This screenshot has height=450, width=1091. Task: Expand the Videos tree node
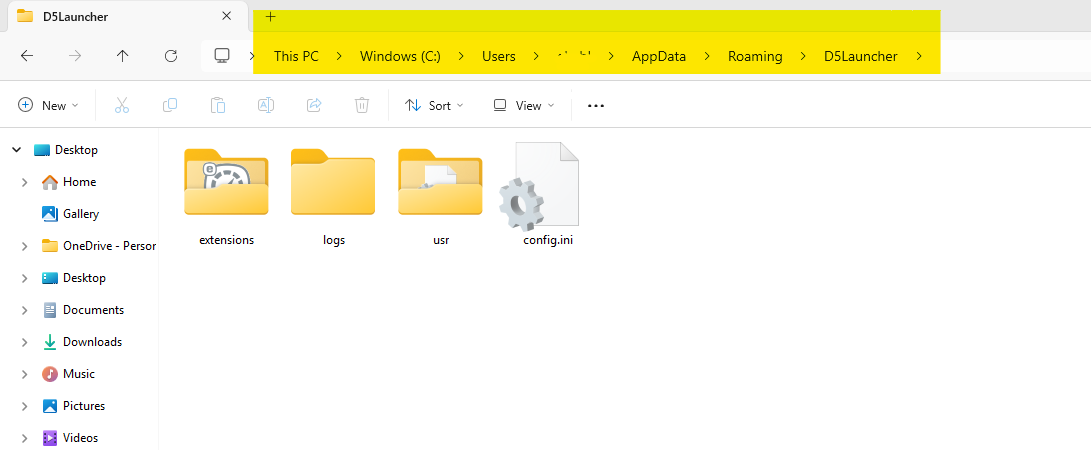pyautogui.click(x=25, y=438)
